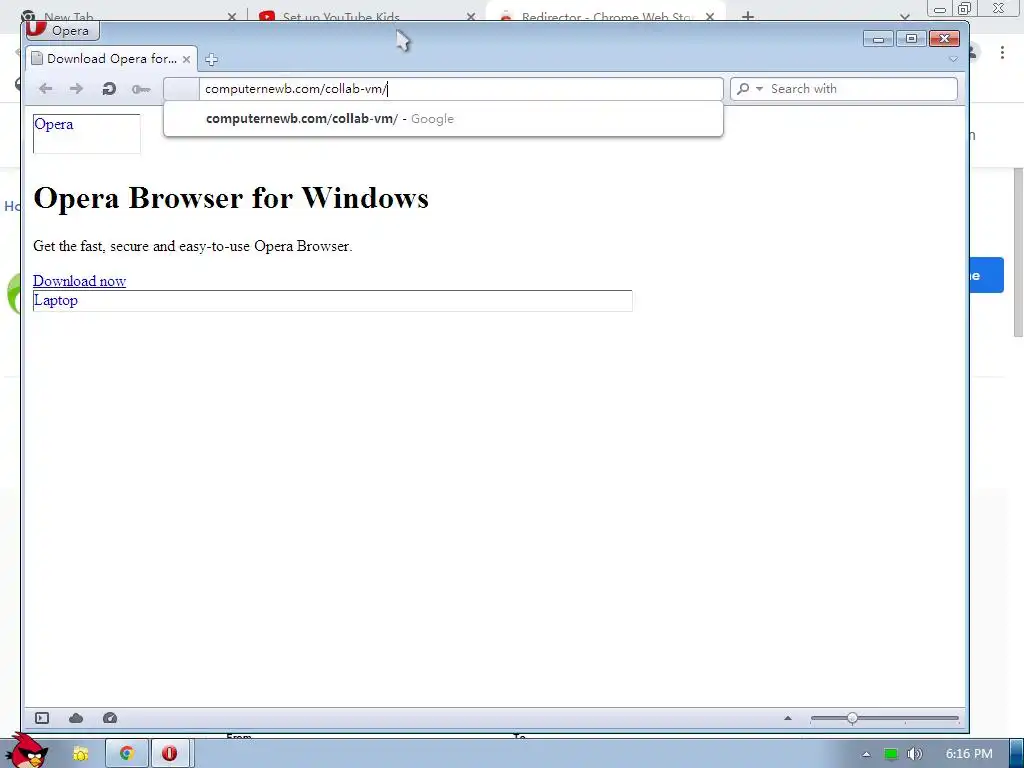Click the blue button in the Chrome page
Viewport: 1024px width, 768px height.
coord(986,275)
